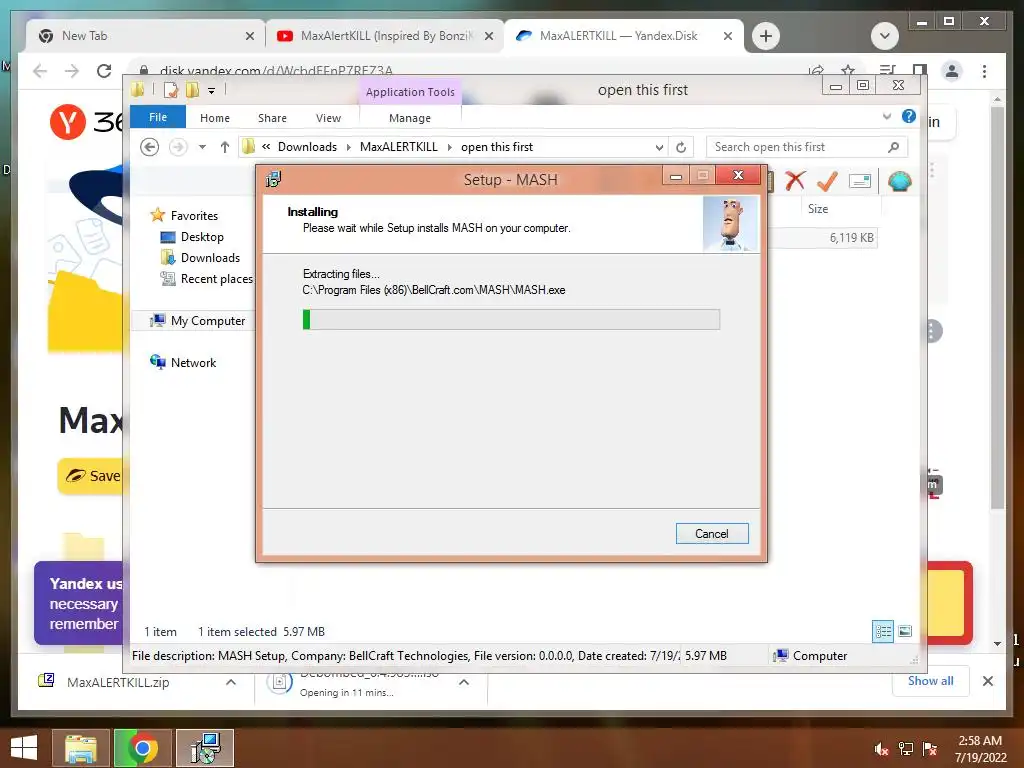Click the 6,119 KB size cell
Image resolution: width=1024 pixels, height=768 pixels.
[852, 238]
